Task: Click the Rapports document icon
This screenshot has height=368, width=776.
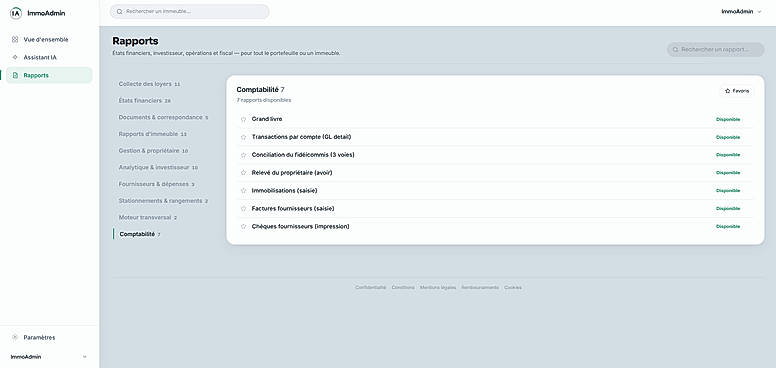Action: pyautogui.click(x=15, y=76)
